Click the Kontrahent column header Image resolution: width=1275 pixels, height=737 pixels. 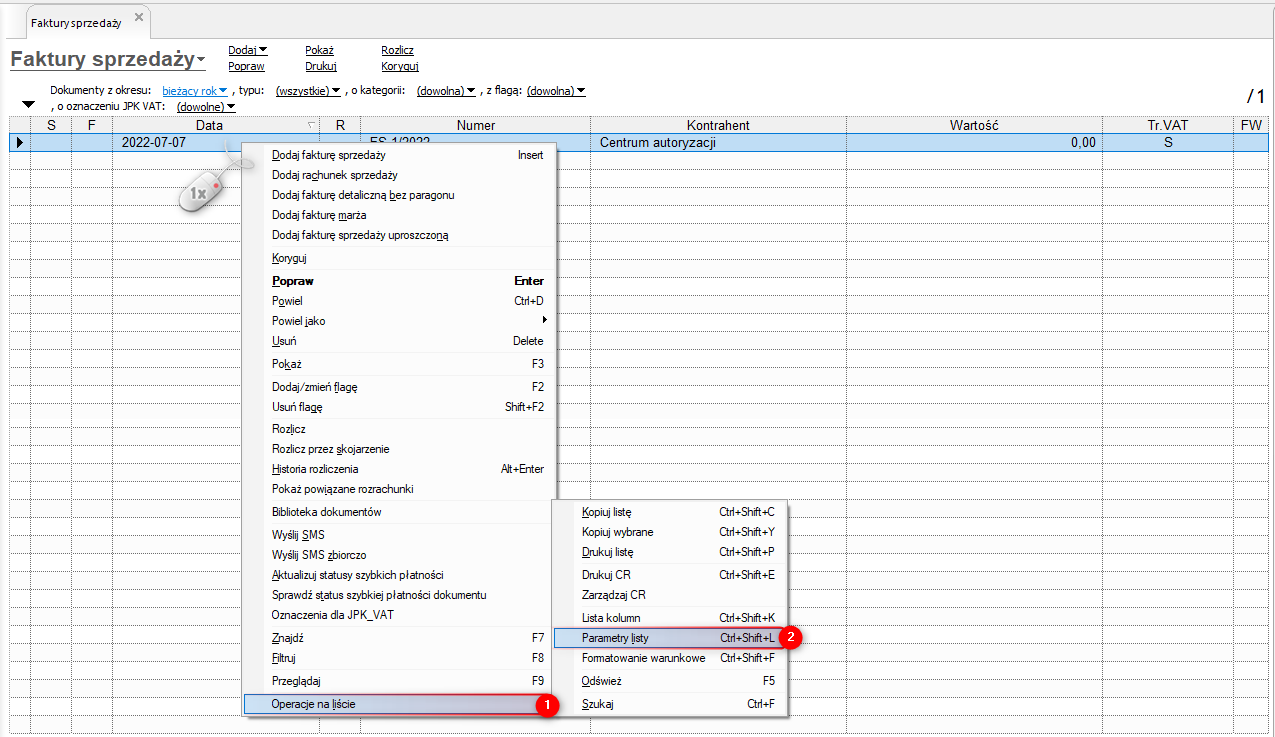coord(718,125)
